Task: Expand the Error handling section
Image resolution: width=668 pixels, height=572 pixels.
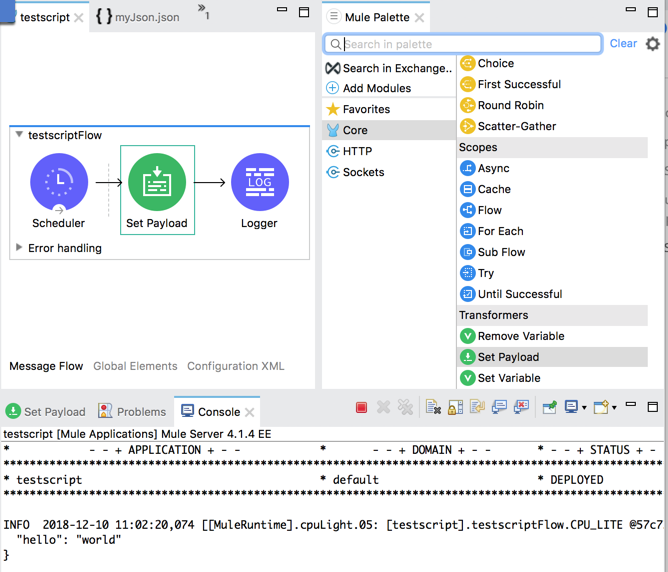Action: coord(19,248)
